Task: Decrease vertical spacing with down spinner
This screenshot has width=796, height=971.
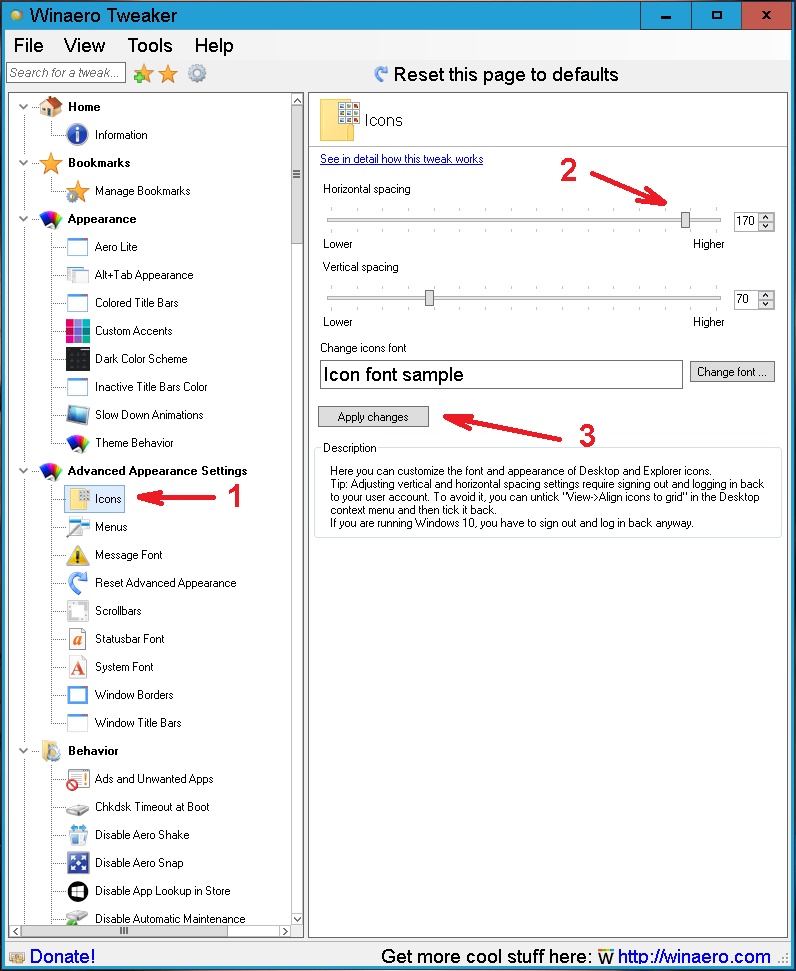Action: click(x=766, y=303)
